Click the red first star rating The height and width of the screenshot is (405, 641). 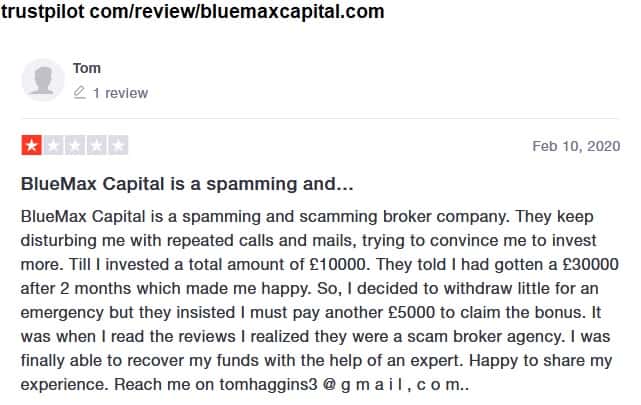coord(31,146)
